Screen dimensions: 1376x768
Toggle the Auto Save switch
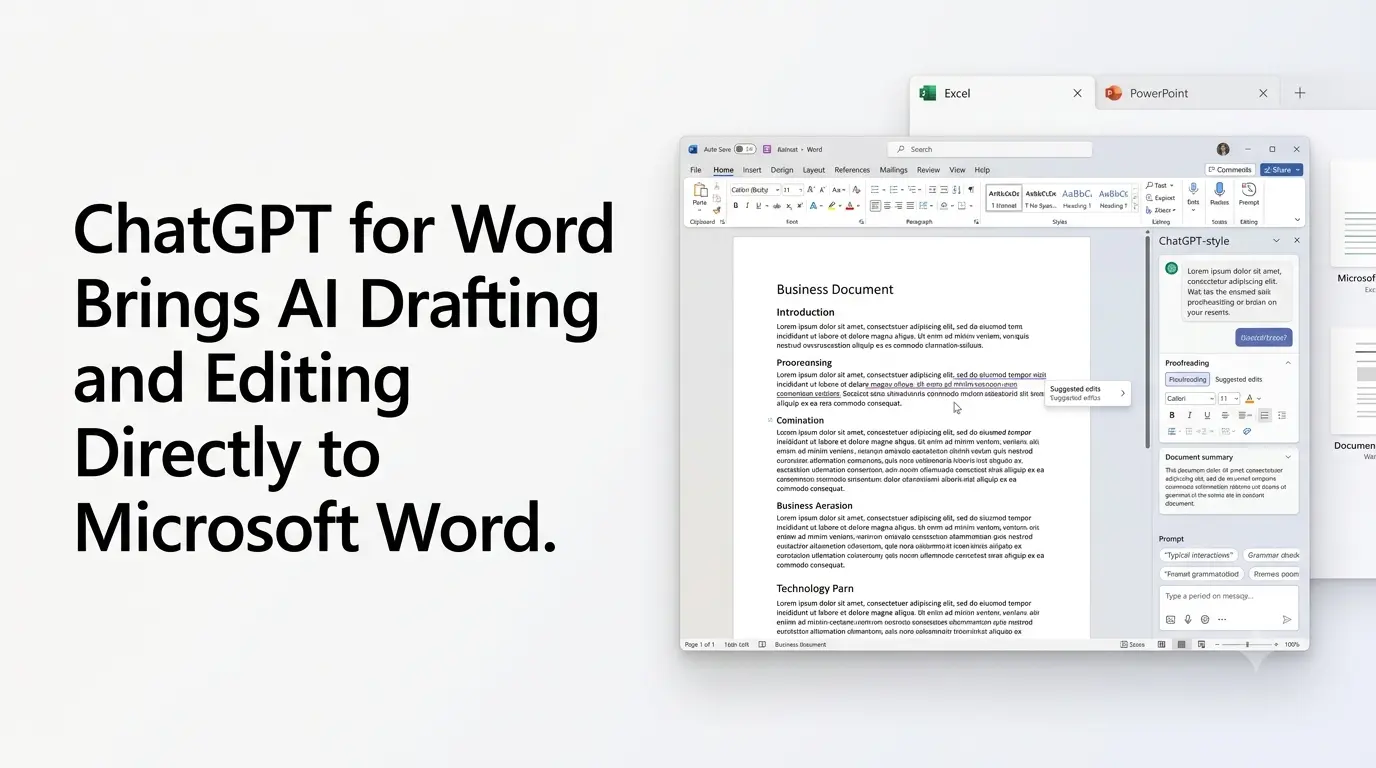[x=745, y=149]
